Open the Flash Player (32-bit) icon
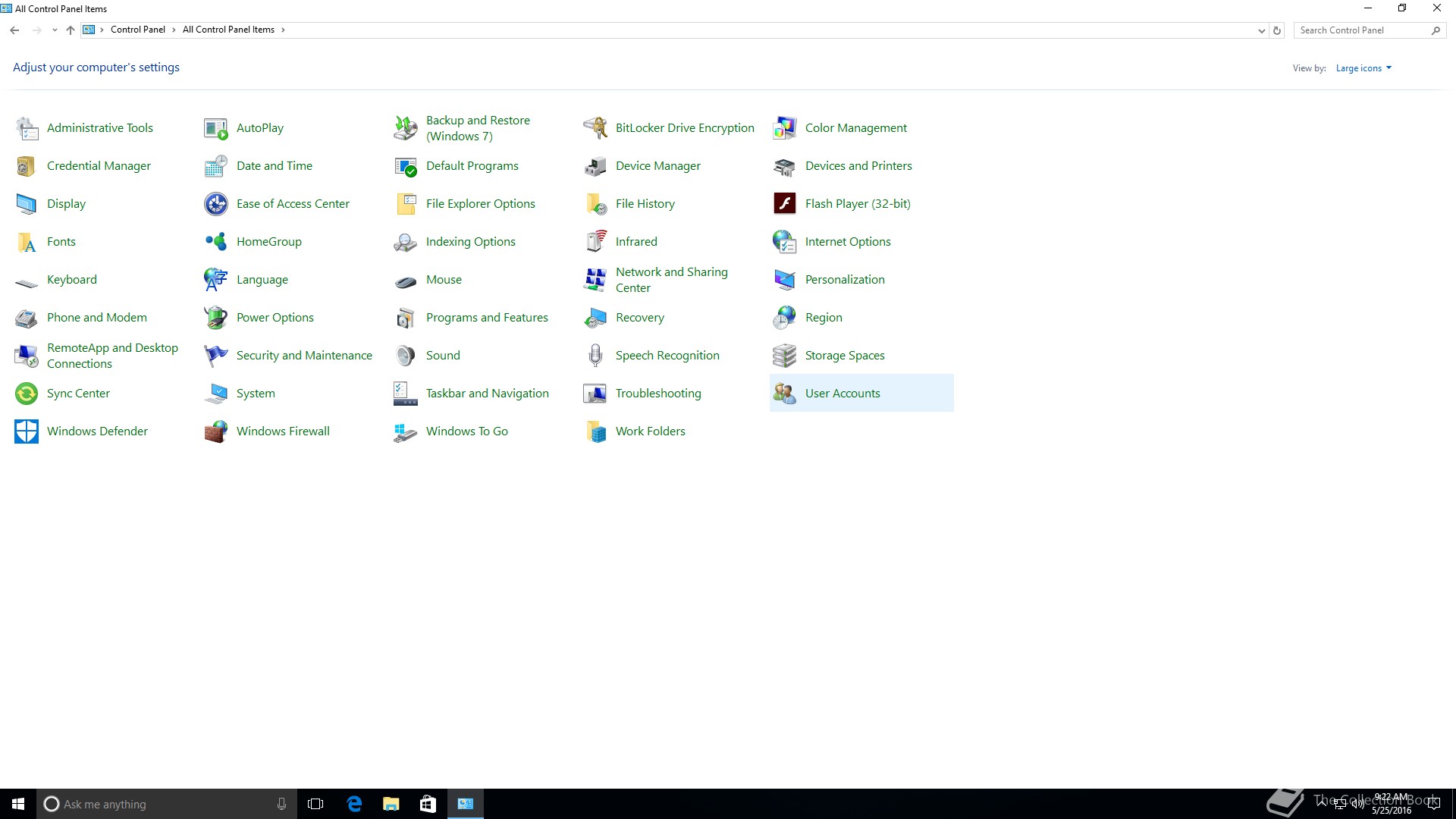 785,204
